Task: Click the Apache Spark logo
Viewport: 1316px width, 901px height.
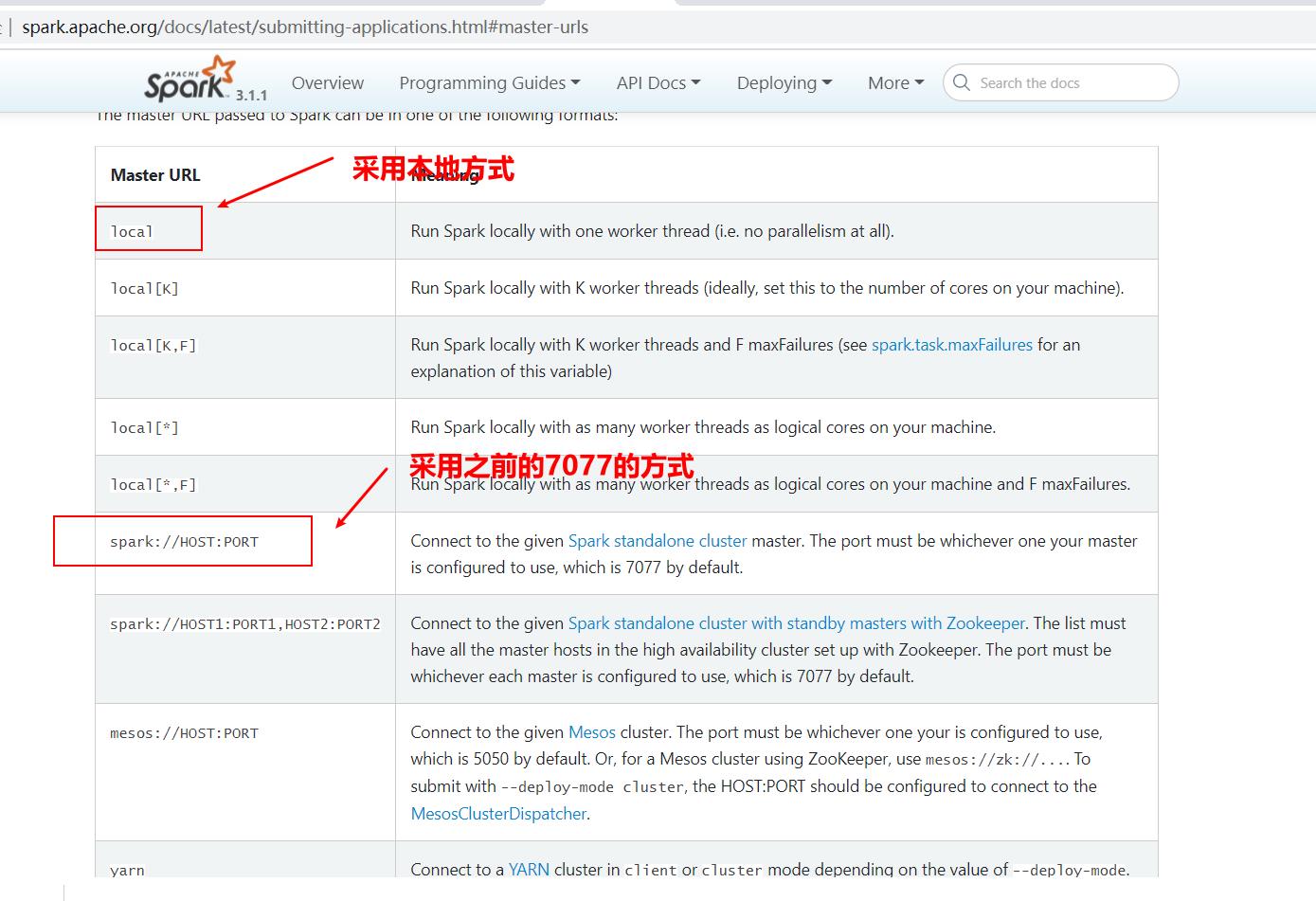Action: click(189, 79)
